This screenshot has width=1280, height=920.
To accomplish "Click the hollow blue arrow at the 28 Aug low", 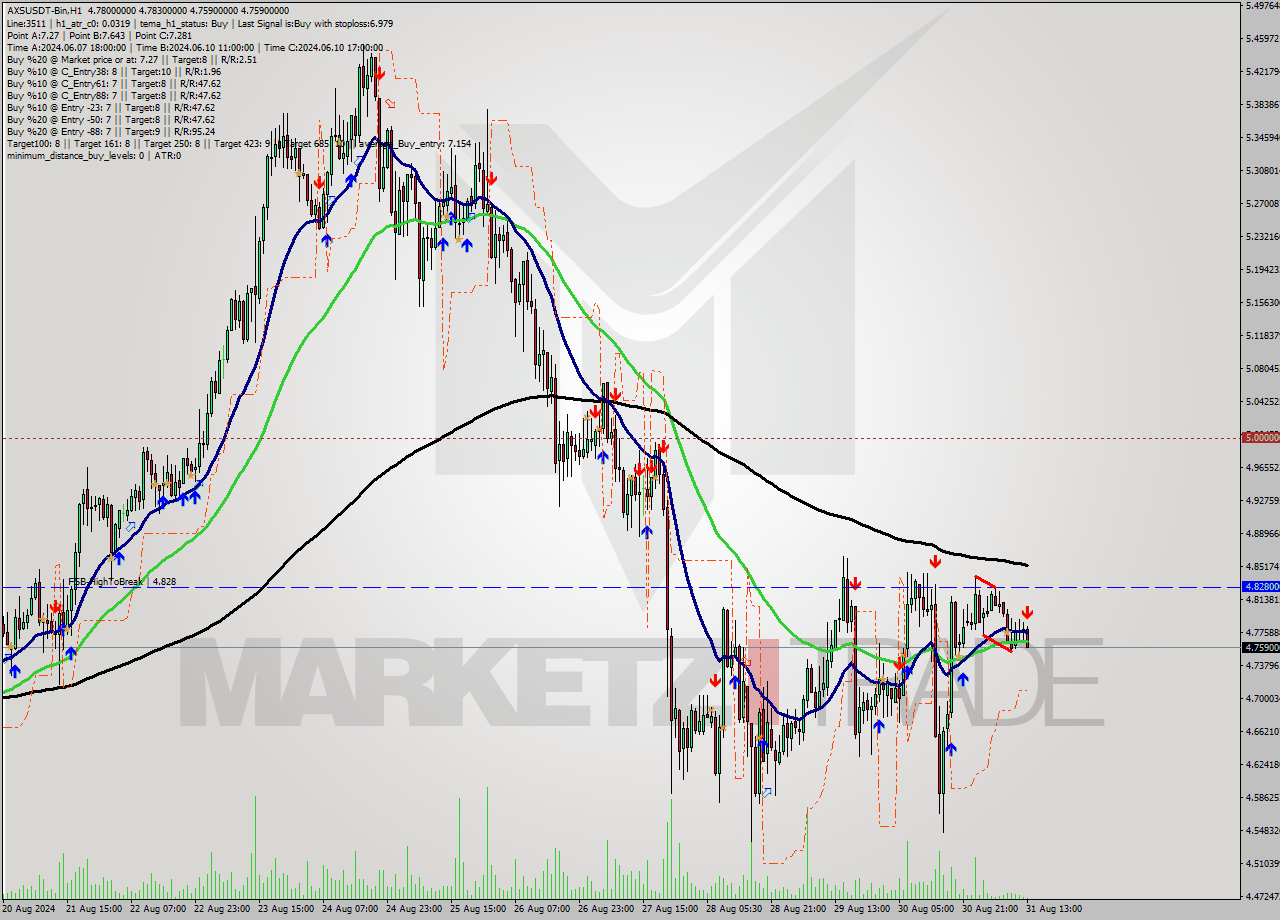I will click(767, 792).
